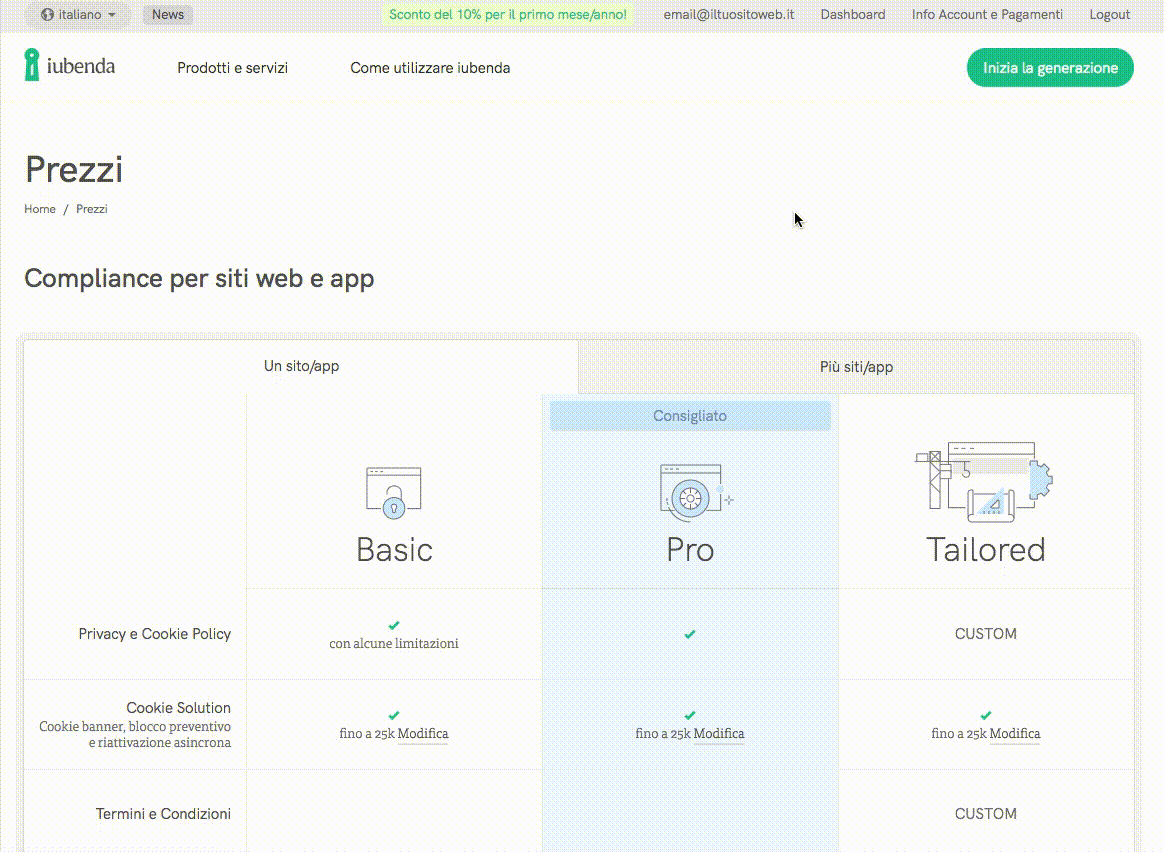Click the iubenda logo icon

pos(32,65)
